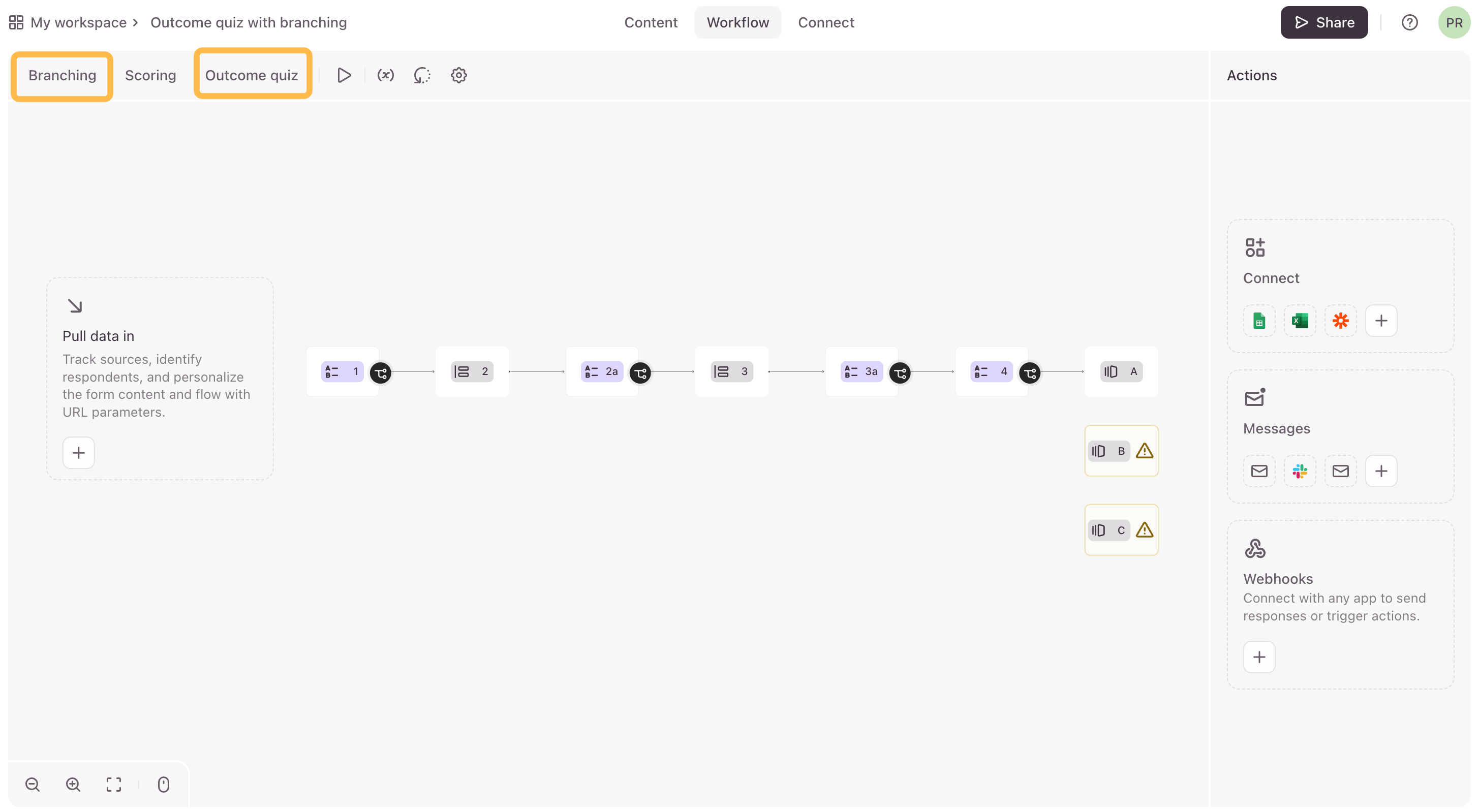Click the Share button
Screen dimensions: 1479x812
[1323, 22]
